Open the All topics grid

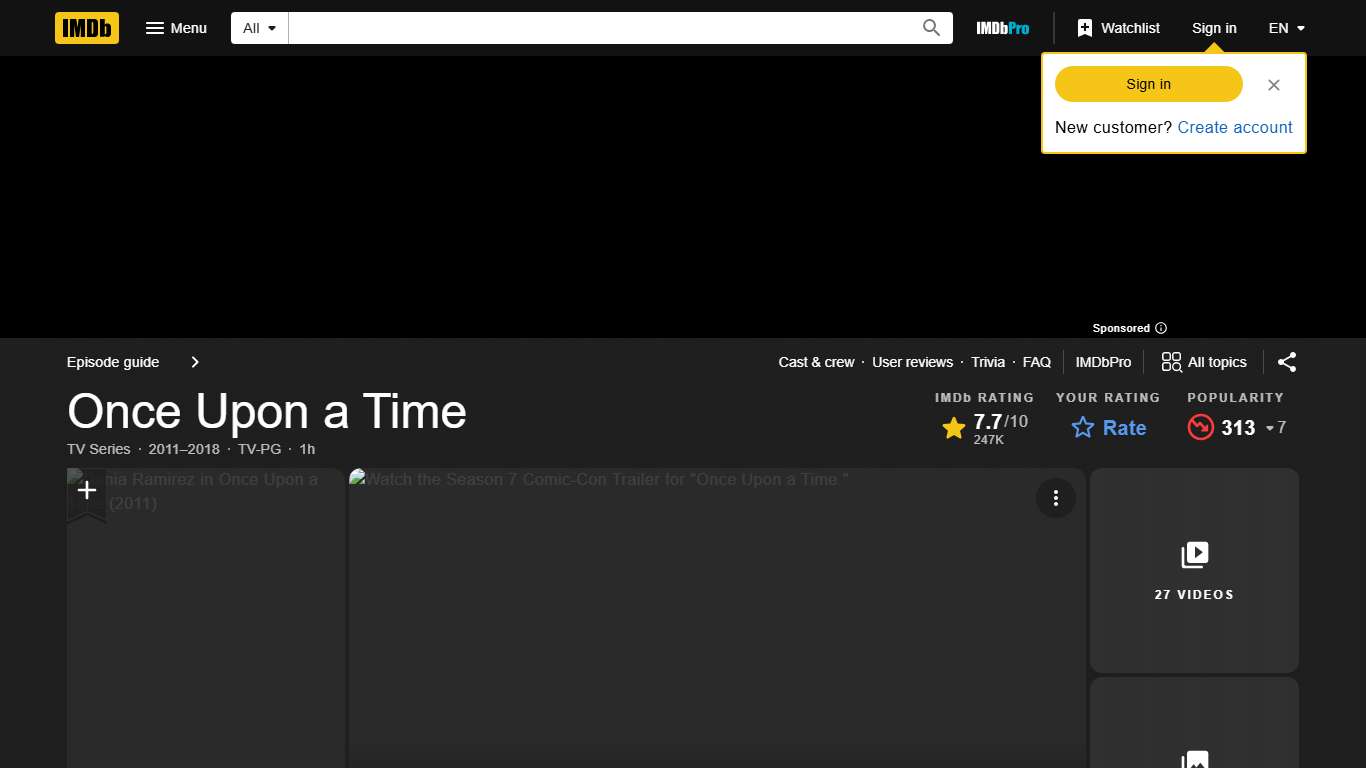pyautogui.click(x=1204, y=362)
